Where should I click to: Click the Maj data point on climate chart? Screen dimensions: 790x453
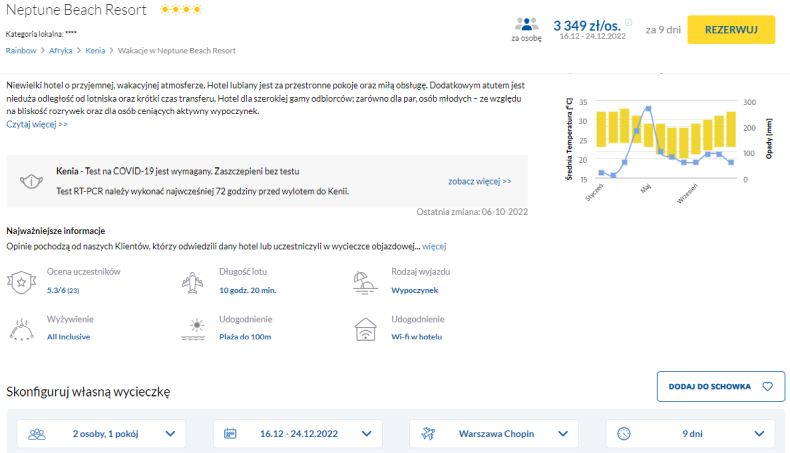pos(648,108)
